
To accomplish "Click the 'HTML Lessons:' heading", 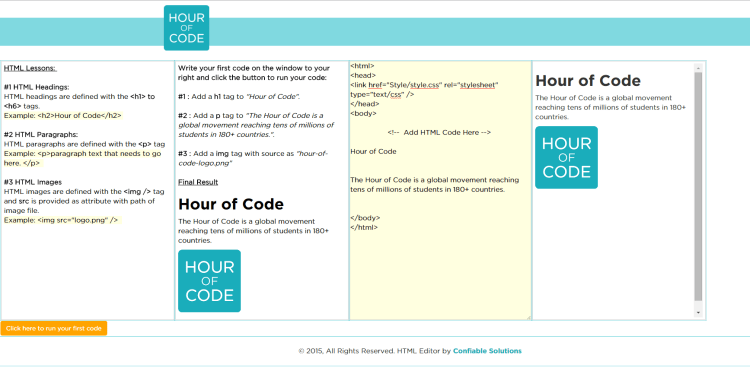I will [x=30, y=68].
